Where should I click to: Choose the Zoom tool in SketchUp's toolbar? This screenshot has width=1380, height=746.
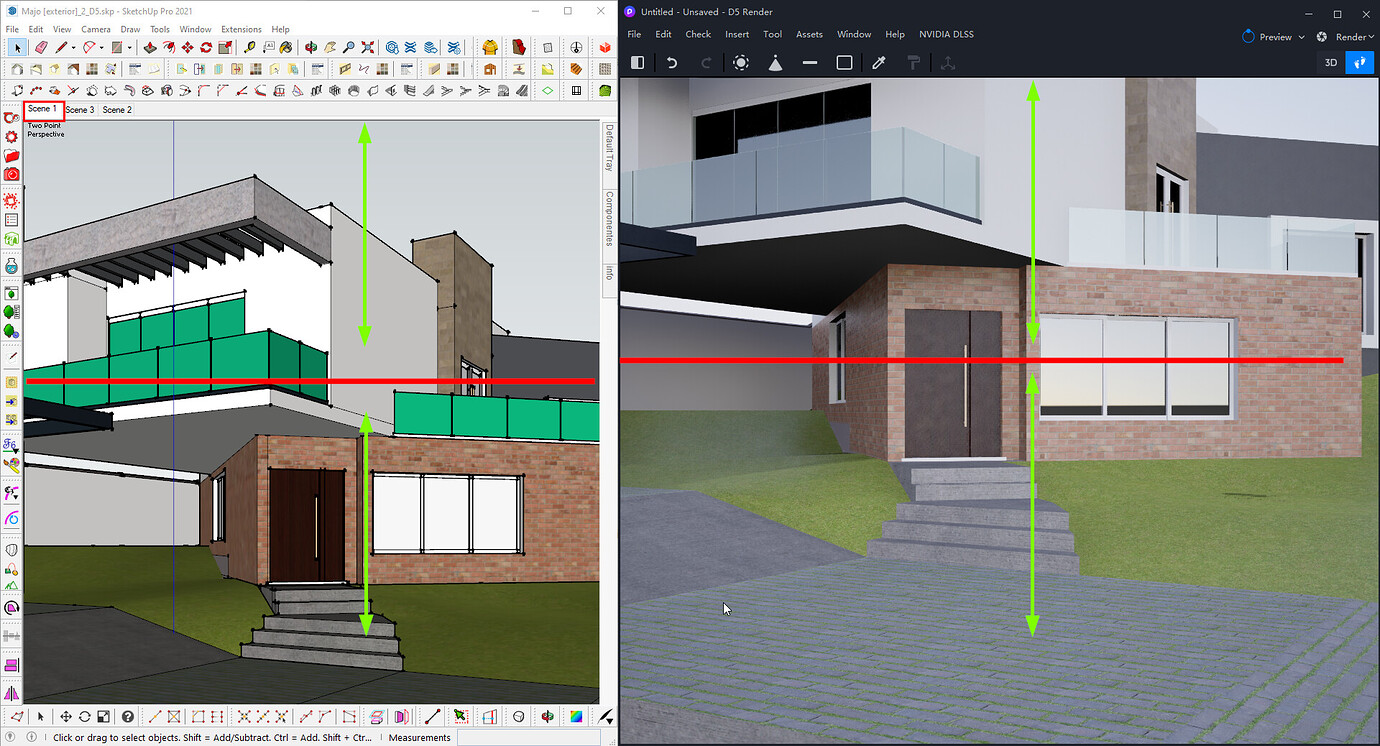point(349,47)
